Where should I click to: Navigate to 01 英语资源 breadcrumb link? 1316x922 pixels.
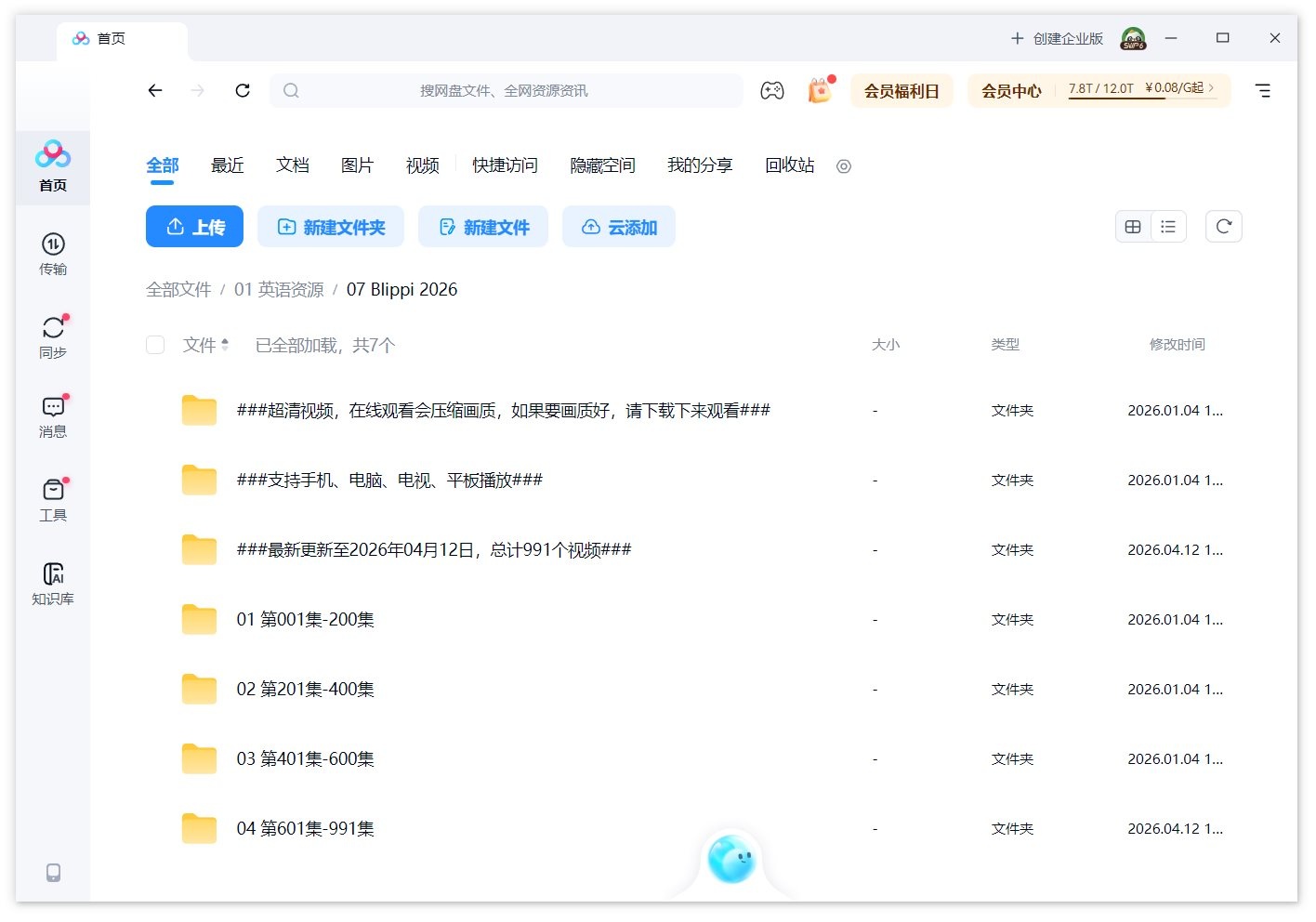pos(279,290)
